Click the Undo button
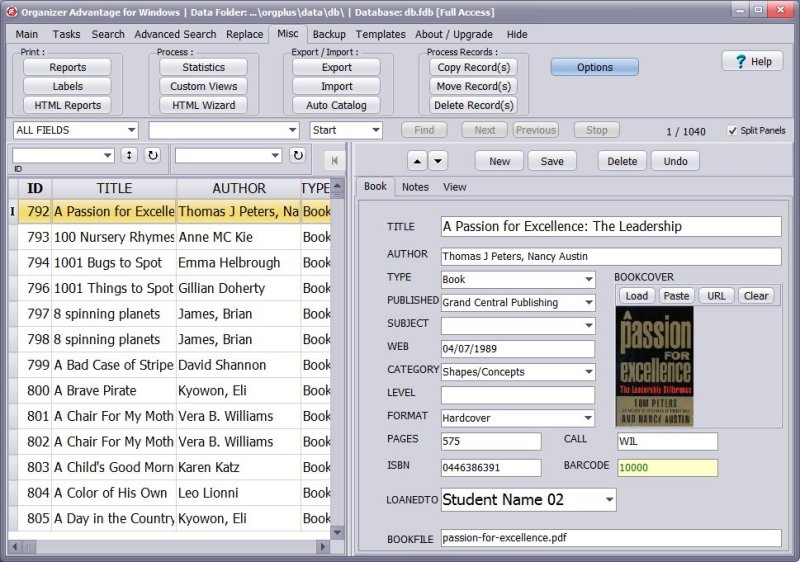Screen dimensions: 800x562 click(x=675, y=161)
